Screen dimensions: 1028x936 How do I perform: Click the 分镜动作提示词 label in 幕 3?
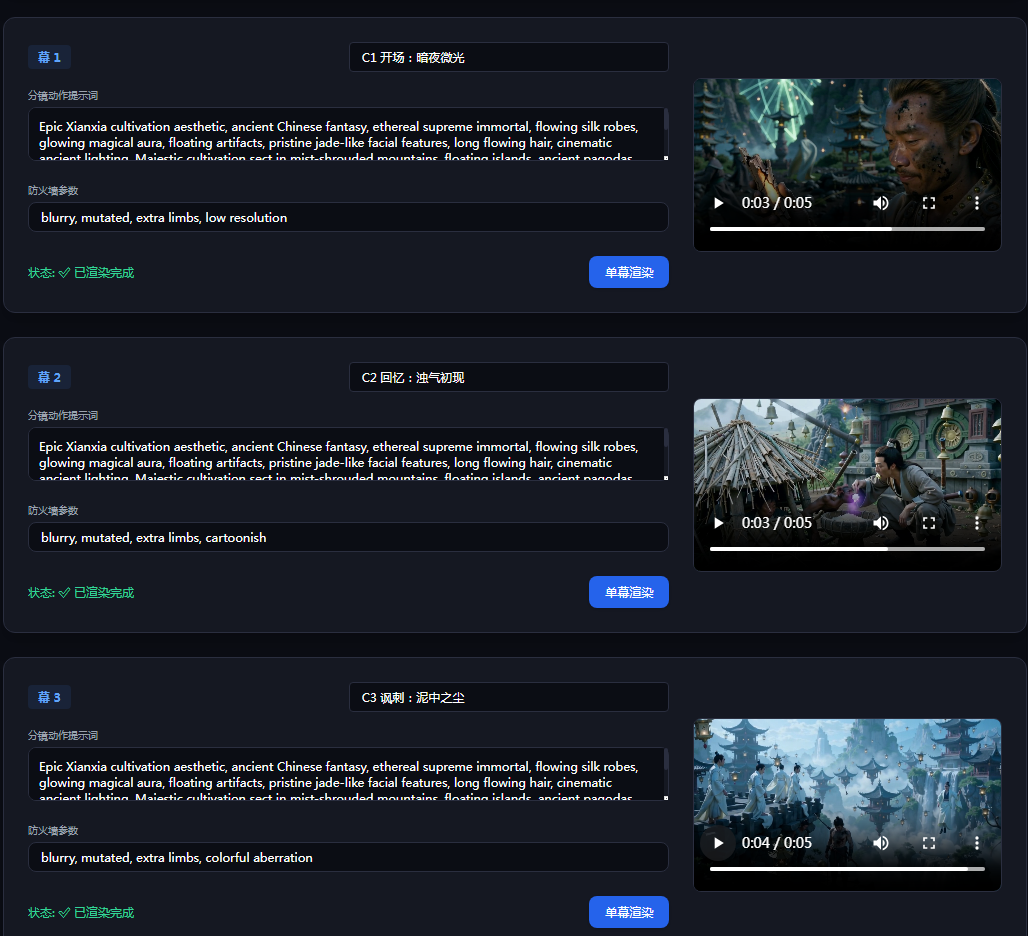click(x=63, y=735)
